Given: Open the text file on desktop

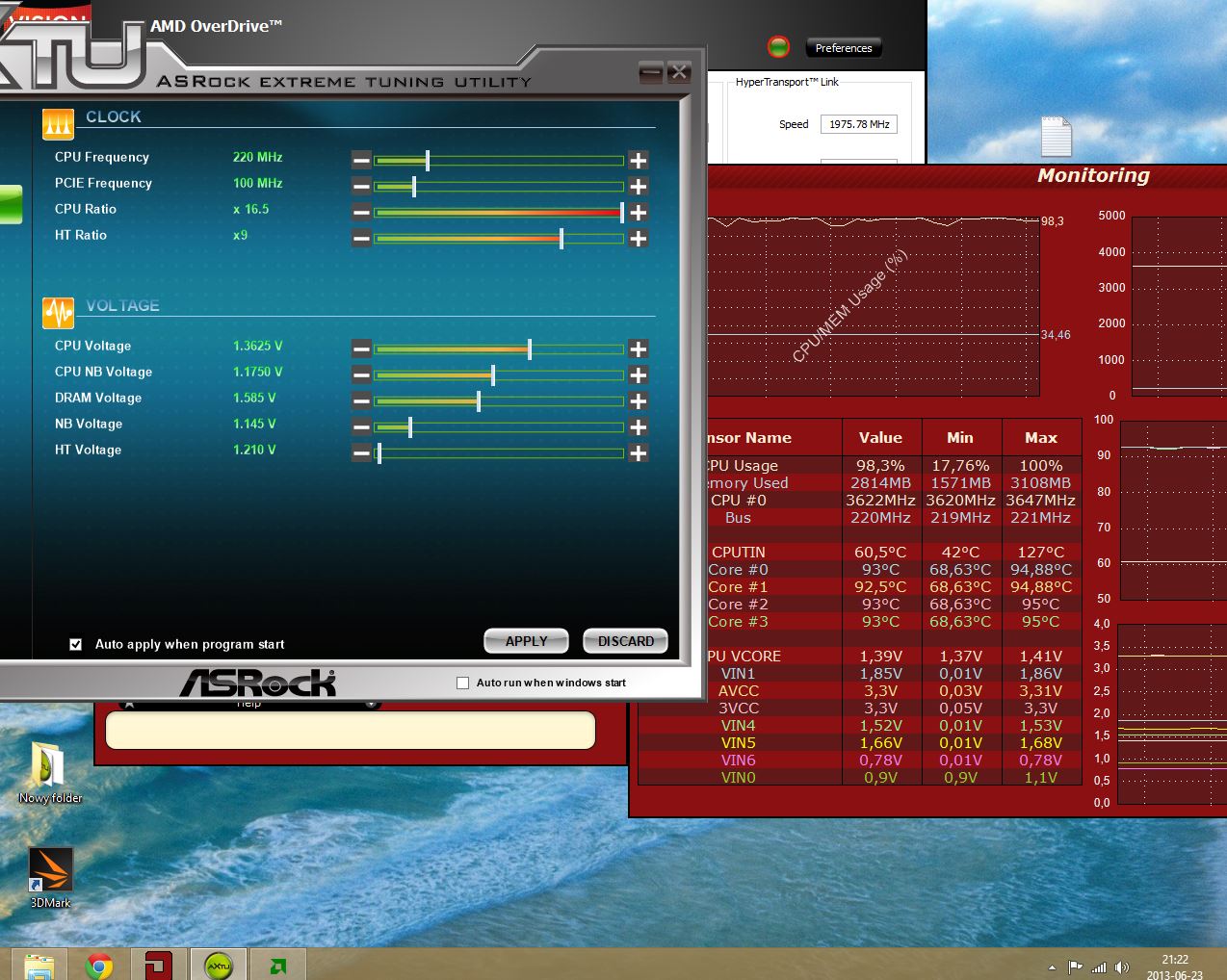Looking at the screenshot, I should click(1057, 137).
